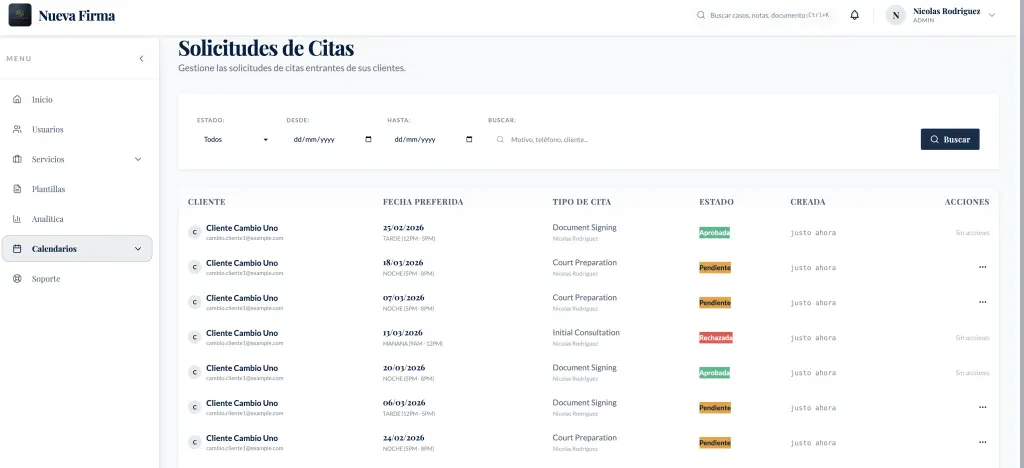The width and height of the screenshot is (1024, 468).
Task: Focus the Hasta date input
Action: click(x=431, y=139)
